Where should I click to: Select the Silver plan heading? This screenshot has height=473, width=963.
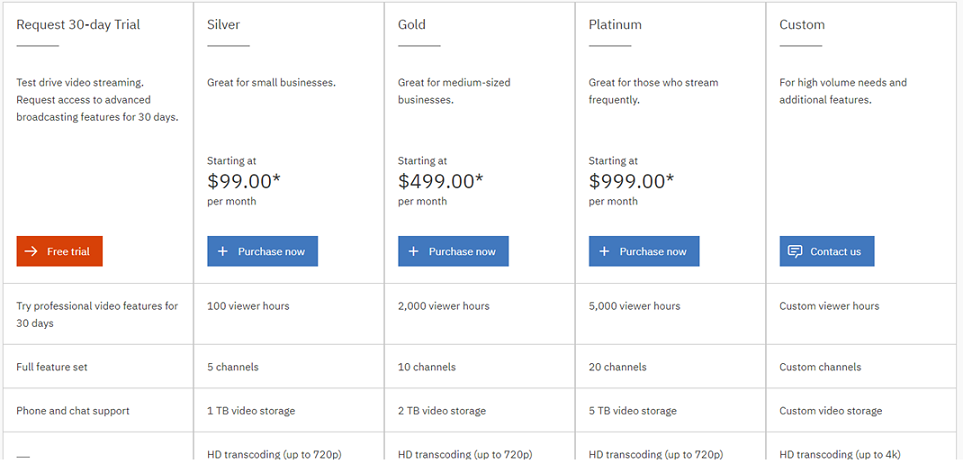[x=224, y=25]
